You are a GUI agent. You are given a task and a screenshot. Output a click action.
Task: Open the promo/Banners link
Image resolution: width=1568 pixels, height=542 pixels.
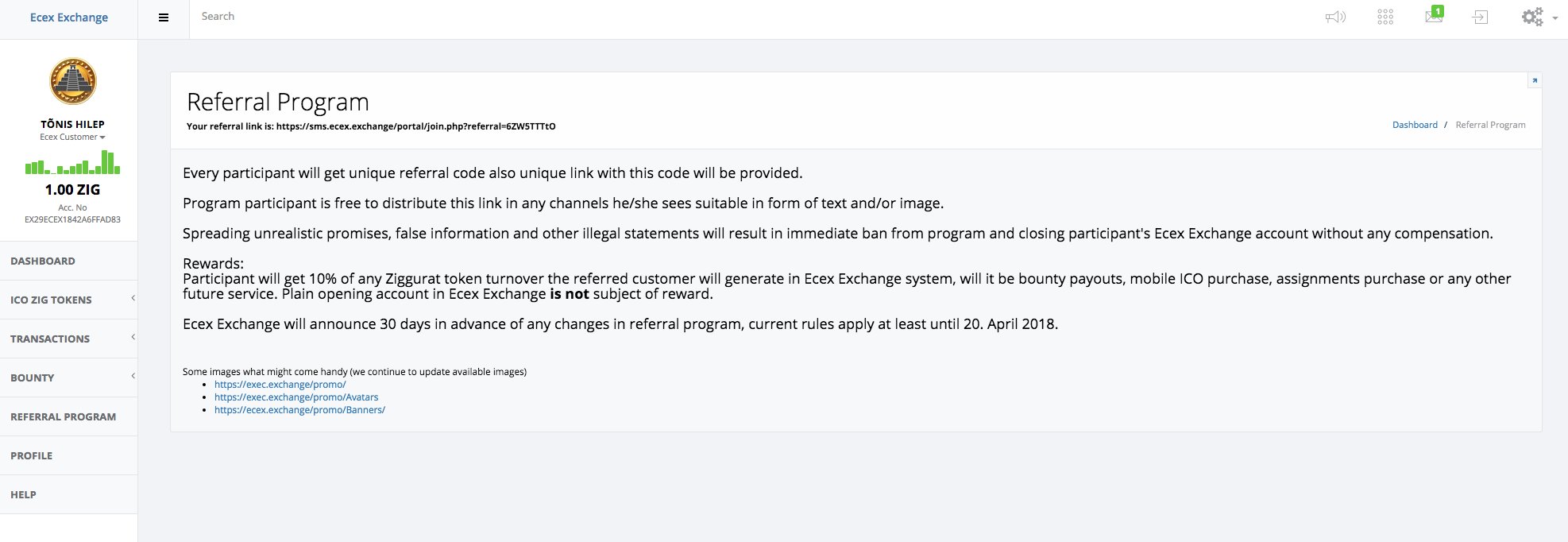299,410
